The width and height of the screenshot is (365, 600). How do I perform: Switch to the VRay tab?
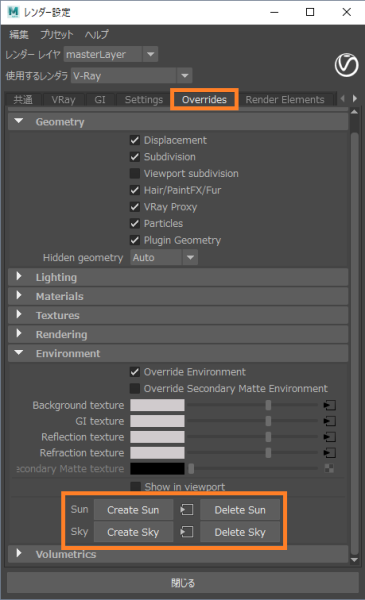pyautogui.click(x=64, y=100)
